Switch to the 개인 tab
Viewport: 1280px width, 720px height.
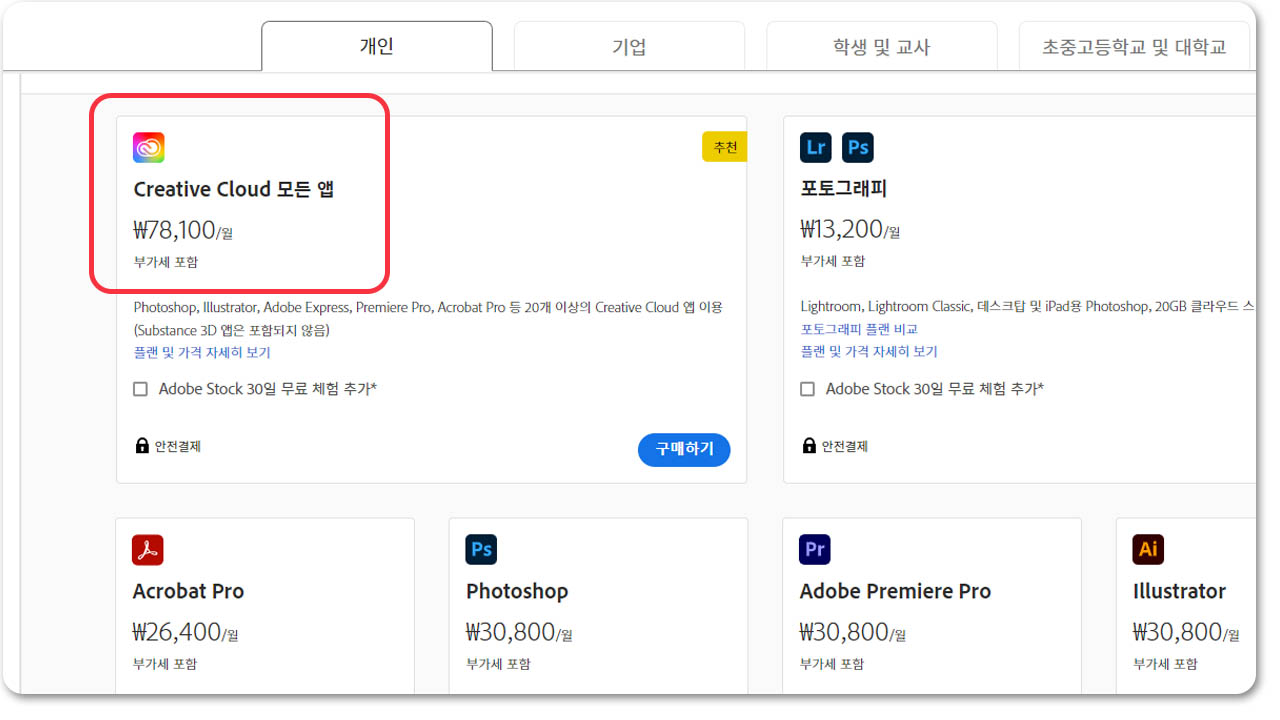(x=377, y=47)
